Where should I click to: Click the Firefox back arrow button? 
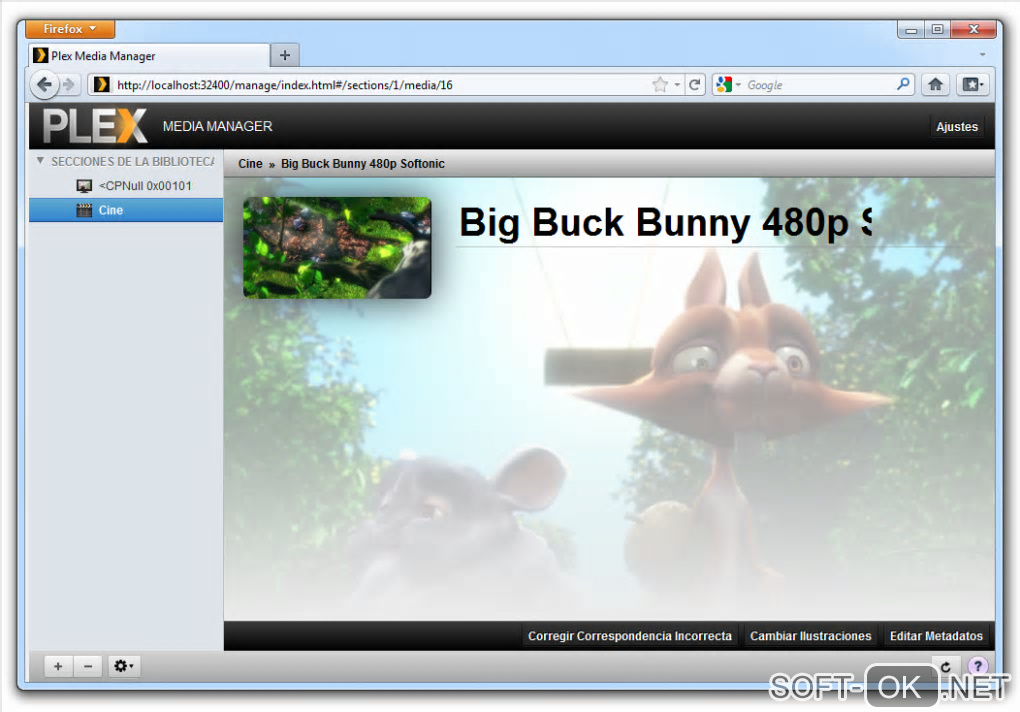pyautogui.click(x=44, y=85)
